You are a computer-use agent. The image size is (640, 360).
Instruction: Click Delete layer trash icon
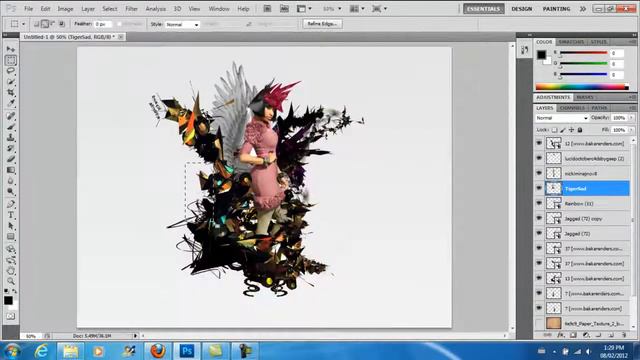[x=624, y=335]
